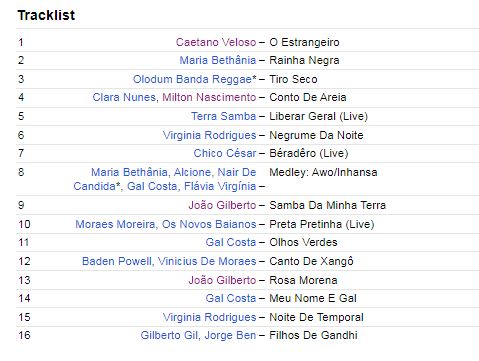Click the Clara Nunes artist link

(124, 97)
